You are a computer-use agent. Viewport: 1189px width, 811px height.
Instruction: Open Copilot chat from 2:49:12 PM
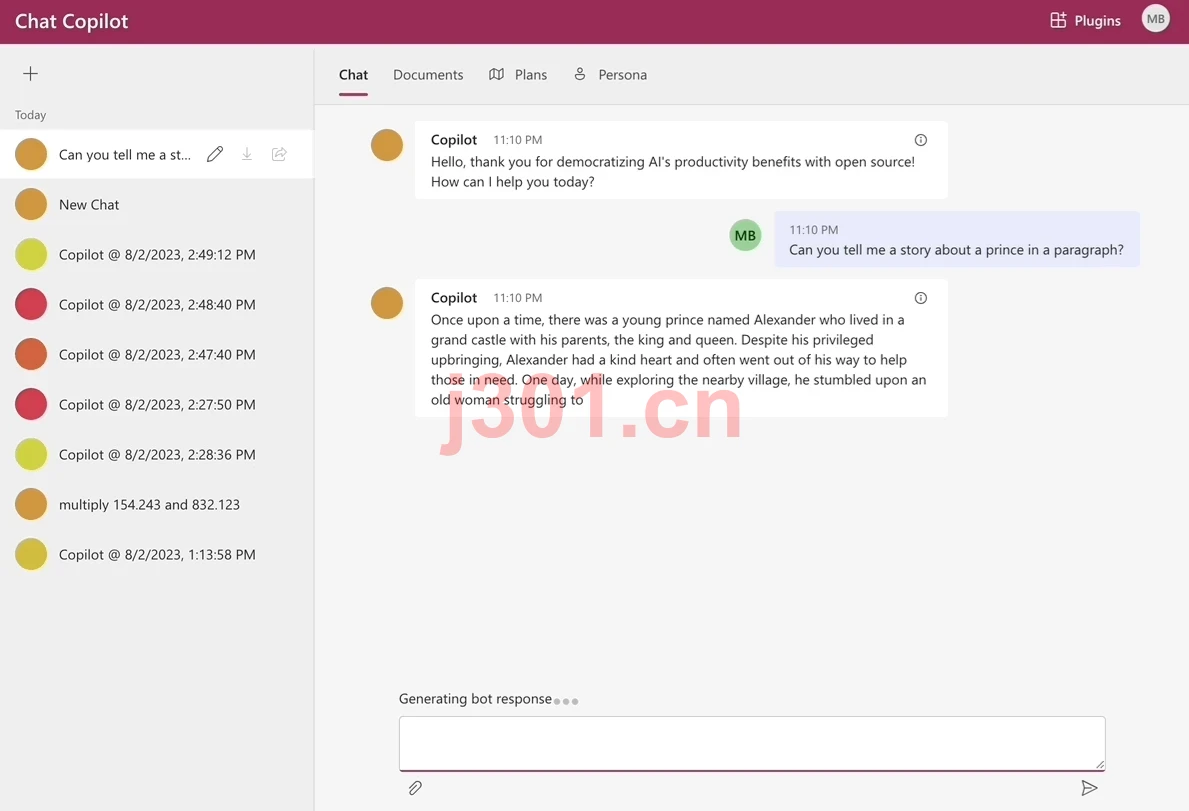[x=157, y=255]
